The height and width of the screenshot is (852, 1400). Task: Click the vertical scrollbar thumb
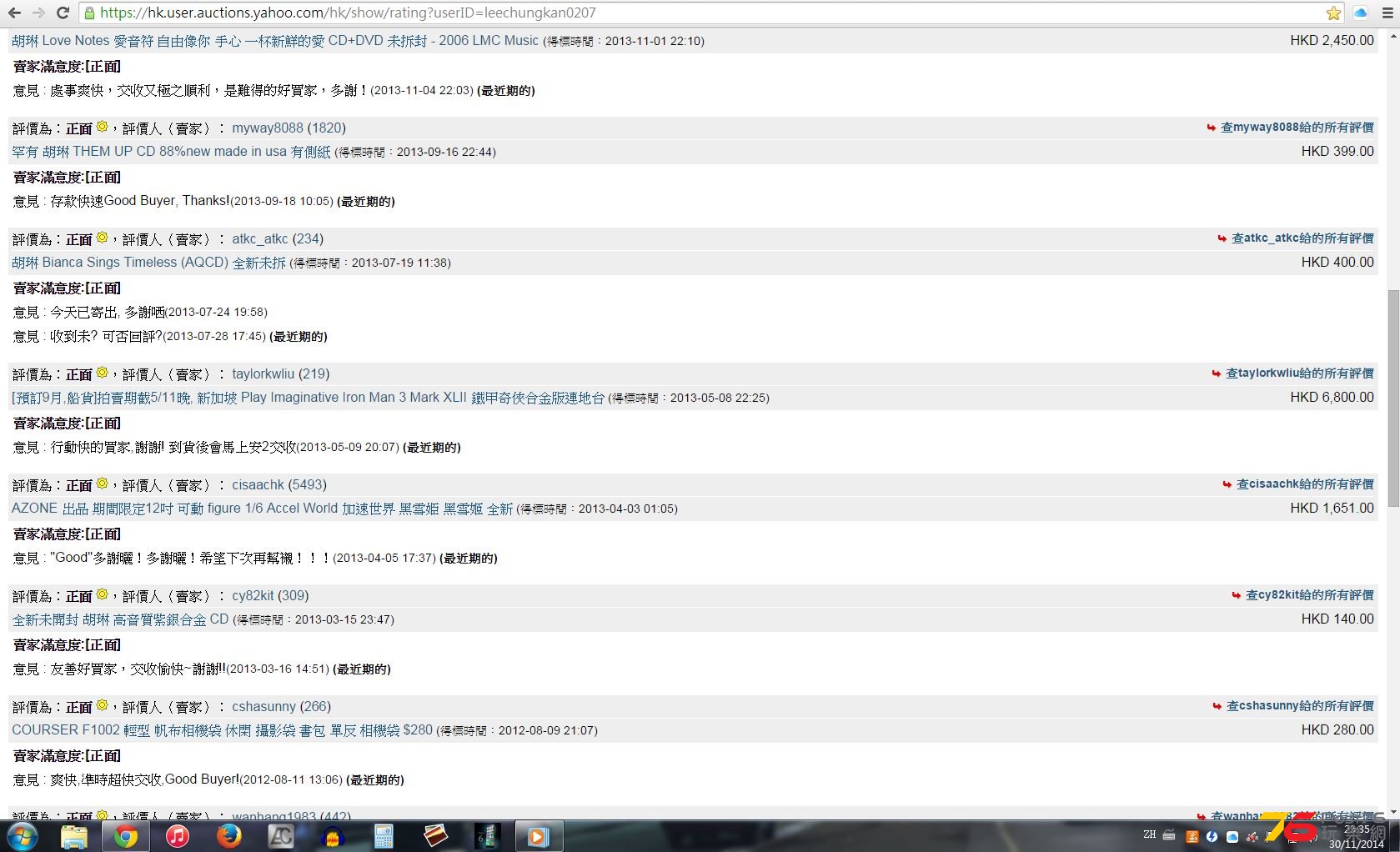click(1392, 398)
